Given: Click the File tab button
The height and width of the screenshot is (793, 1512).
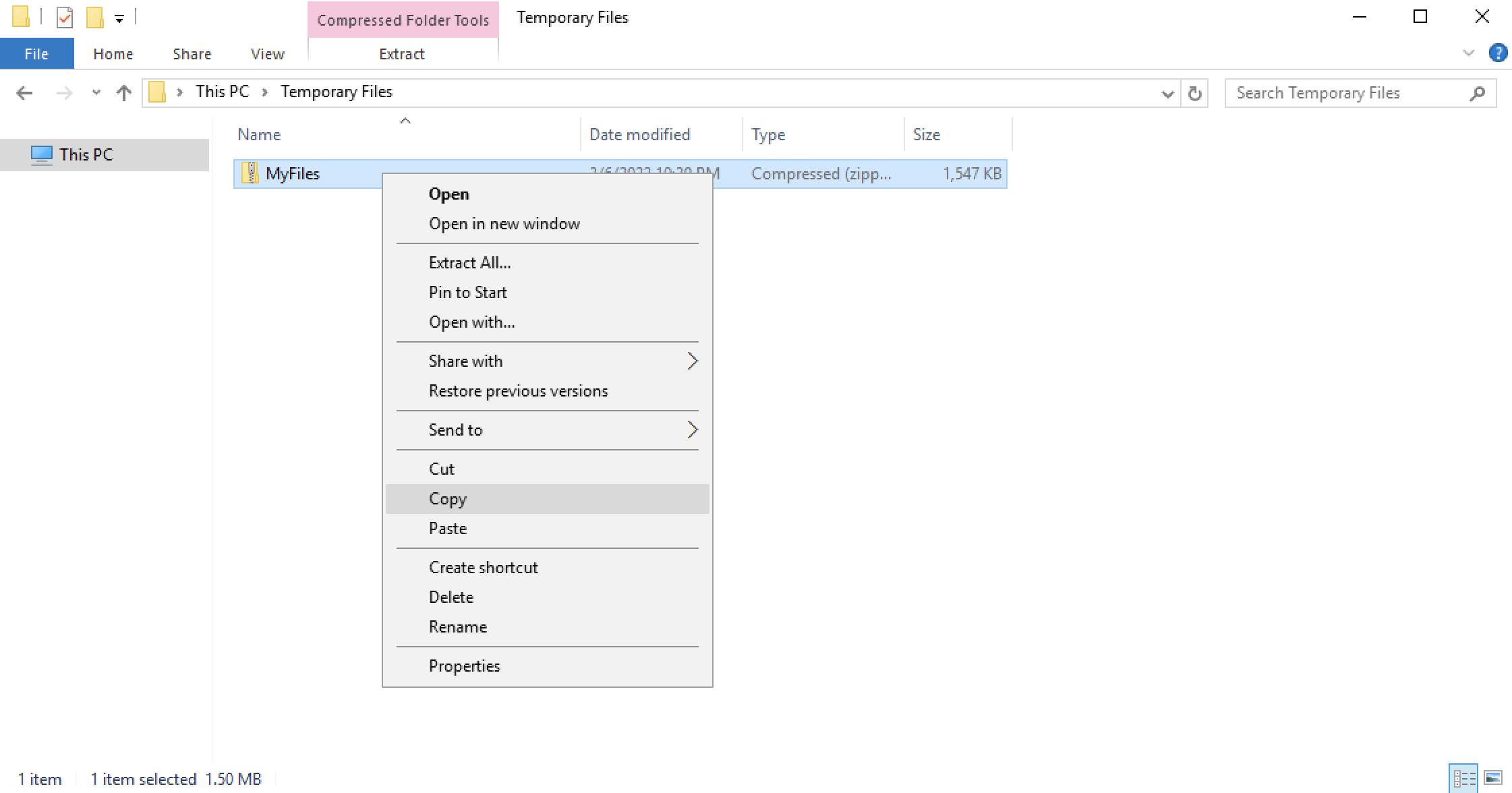Looking at the screenshot, I should [36, 54].
